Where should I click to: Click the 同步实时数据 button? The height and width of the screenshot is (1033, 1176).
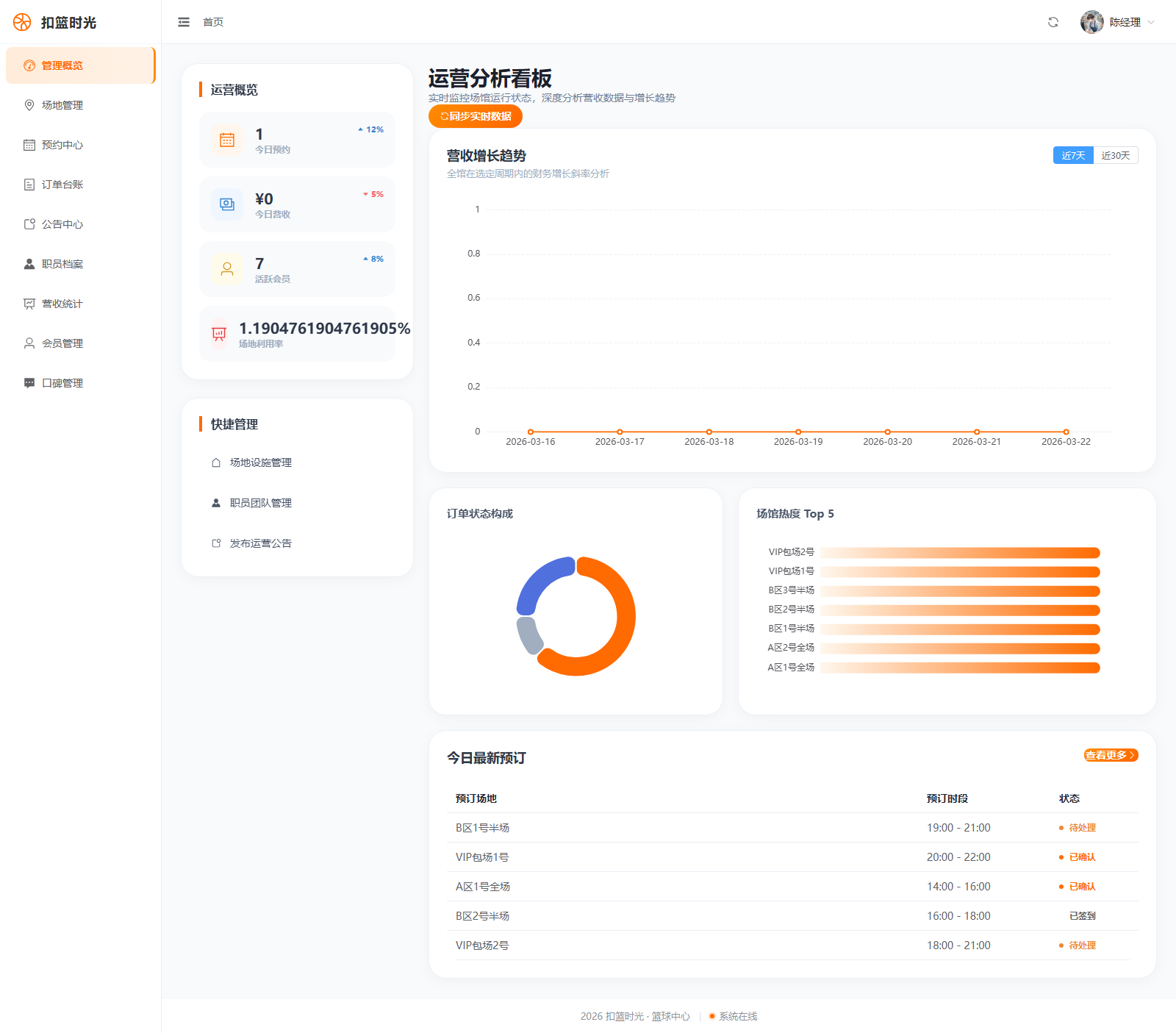pos(476,116)
